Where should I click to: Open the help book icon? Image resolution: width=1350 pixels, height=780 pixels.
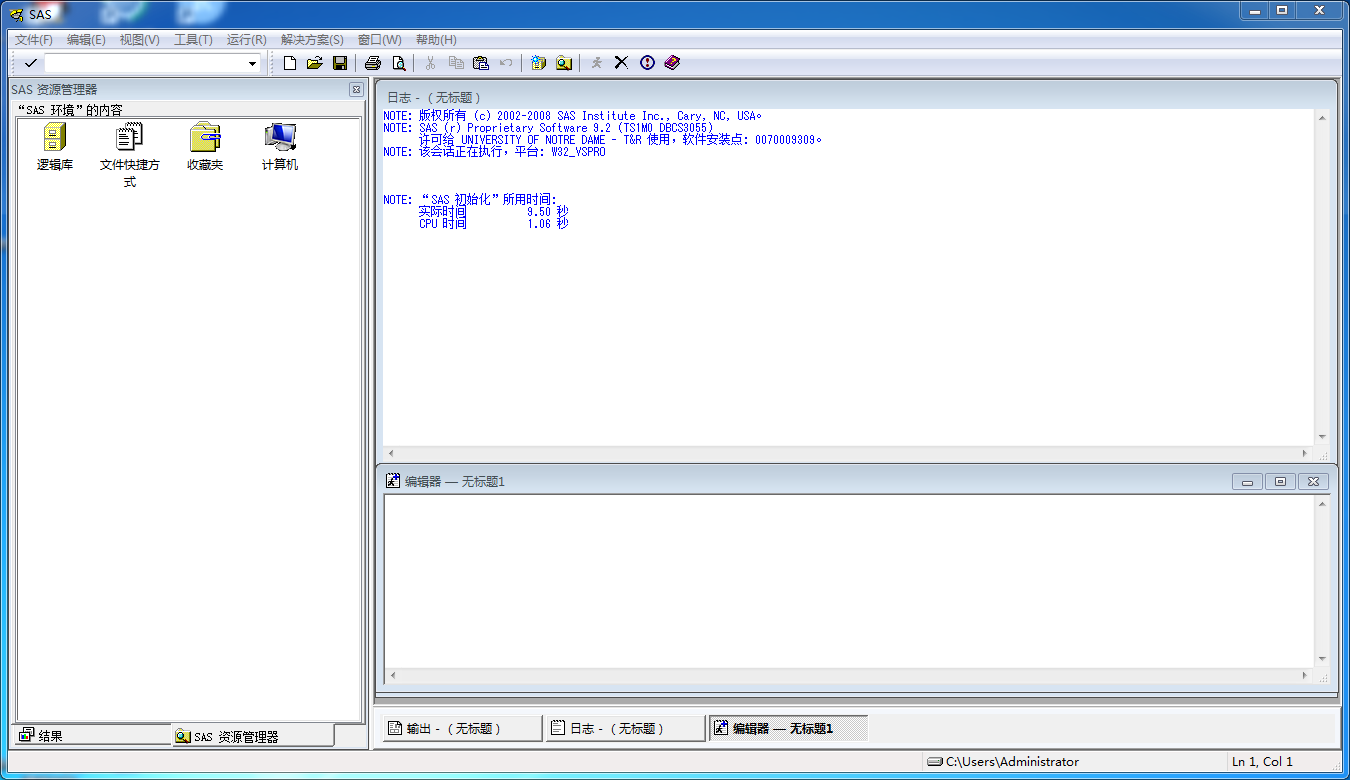tap(672, 63)
